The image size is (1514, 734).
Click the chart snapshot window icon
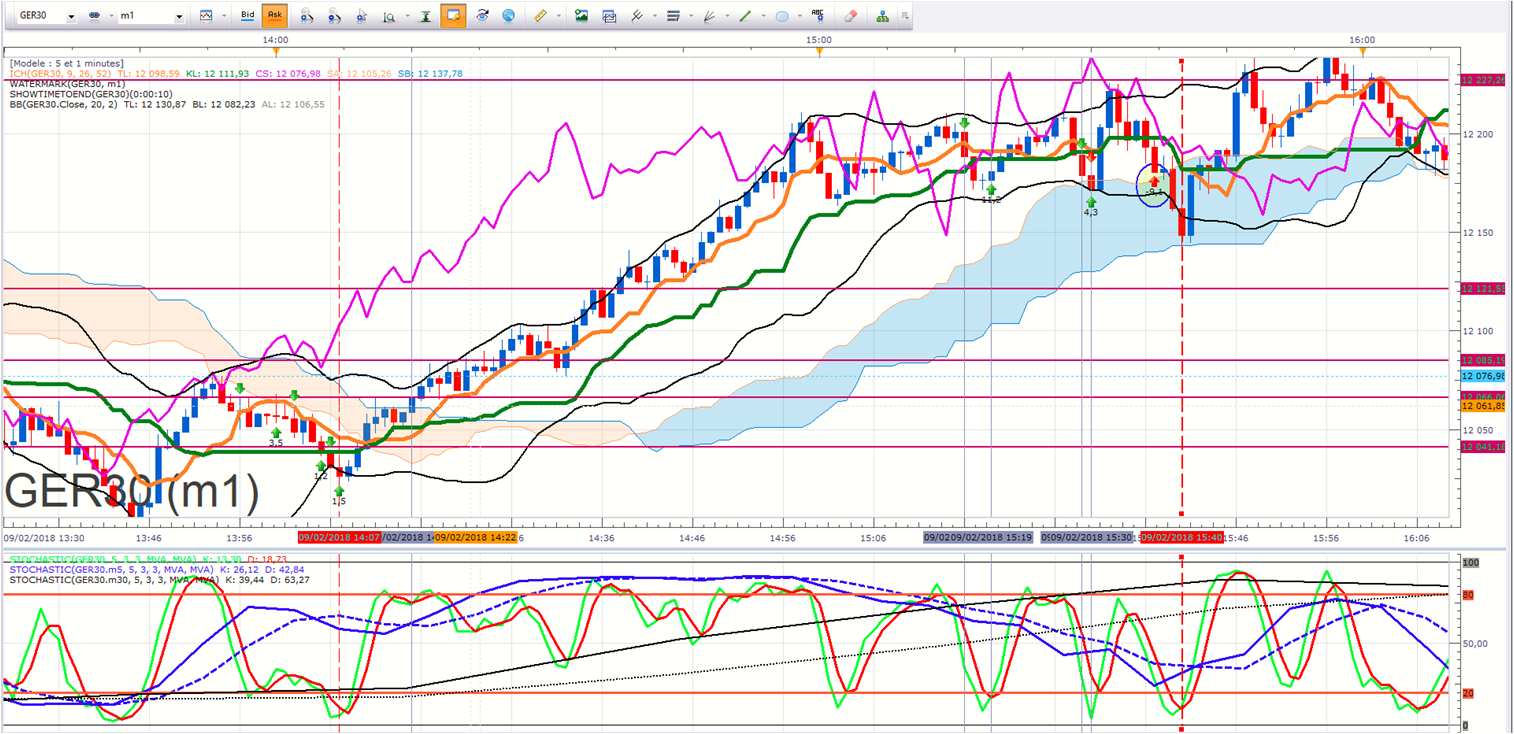point(608,17)
